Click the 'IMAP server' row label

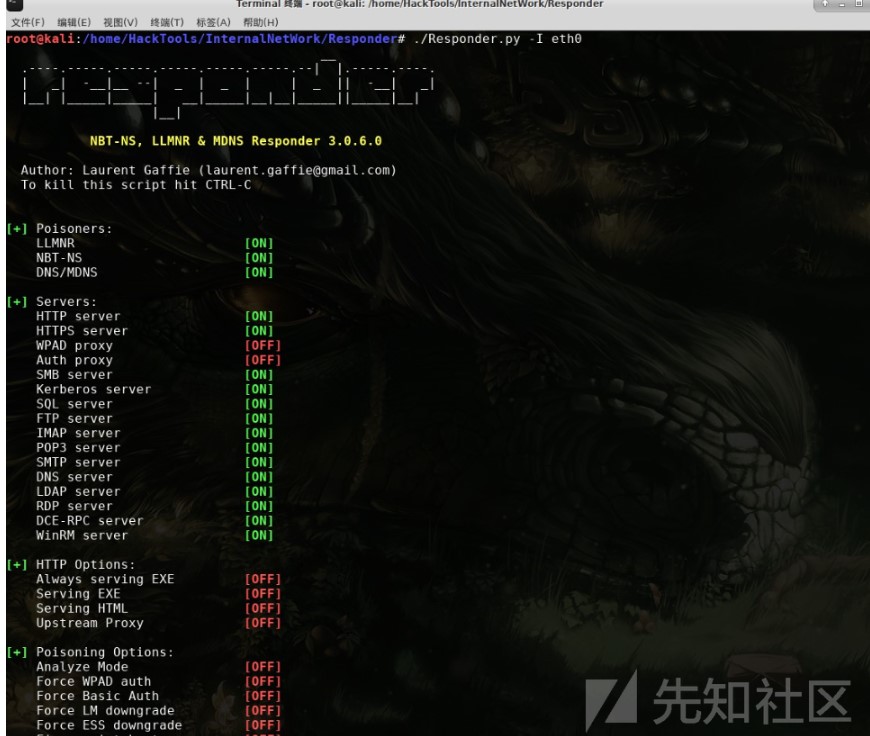(x=78, y=433)
